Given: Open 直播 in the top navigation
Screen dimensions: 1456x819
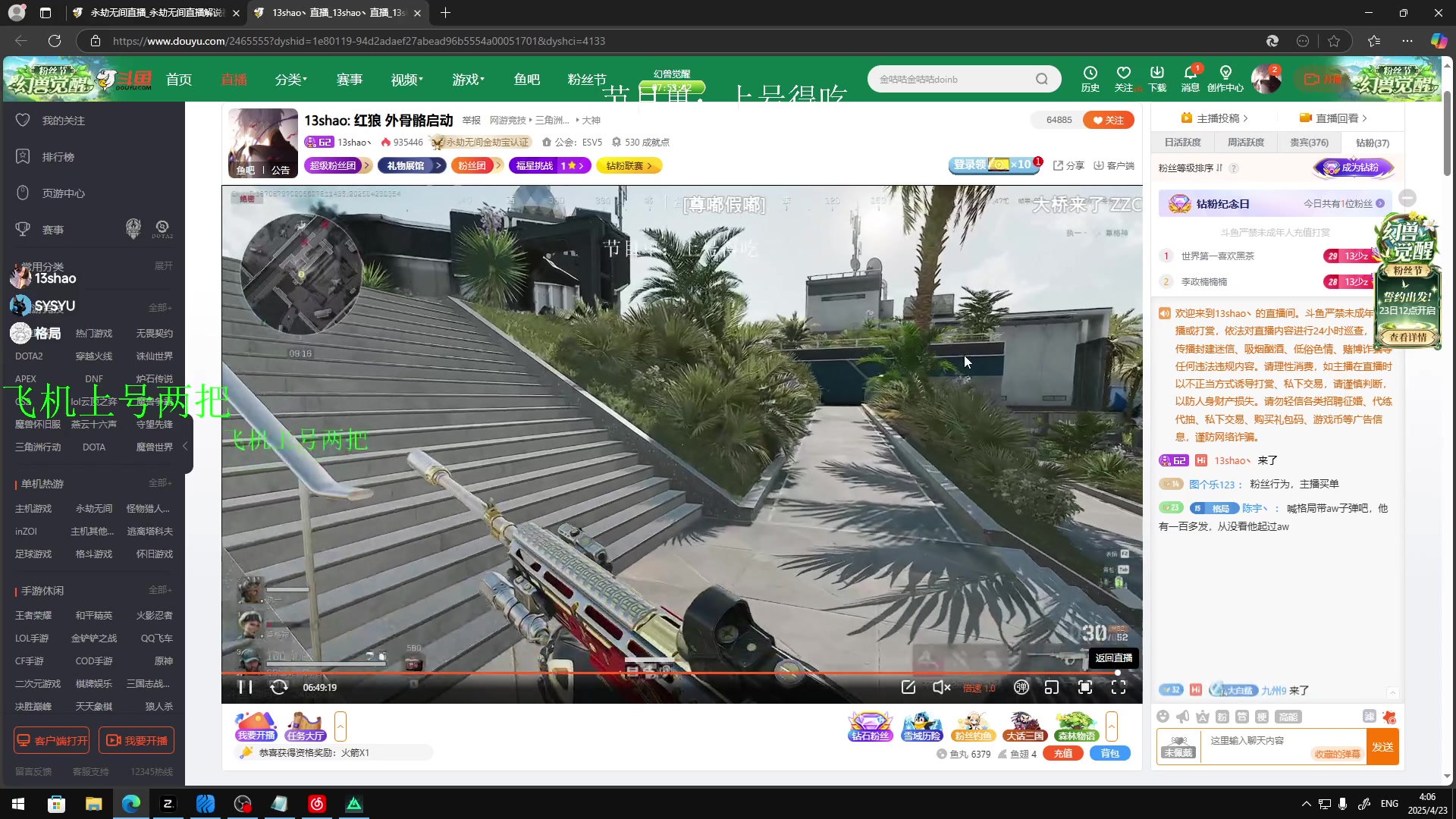Looking at the screenshot, I should coord(234,79).
